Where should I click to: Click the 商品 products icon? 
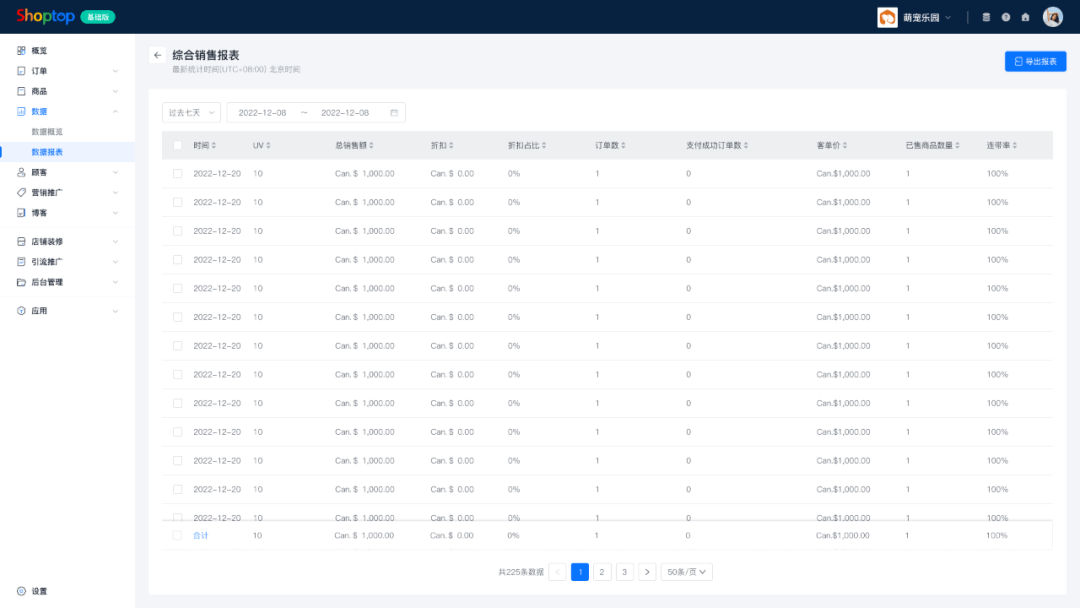coord(21,91)
